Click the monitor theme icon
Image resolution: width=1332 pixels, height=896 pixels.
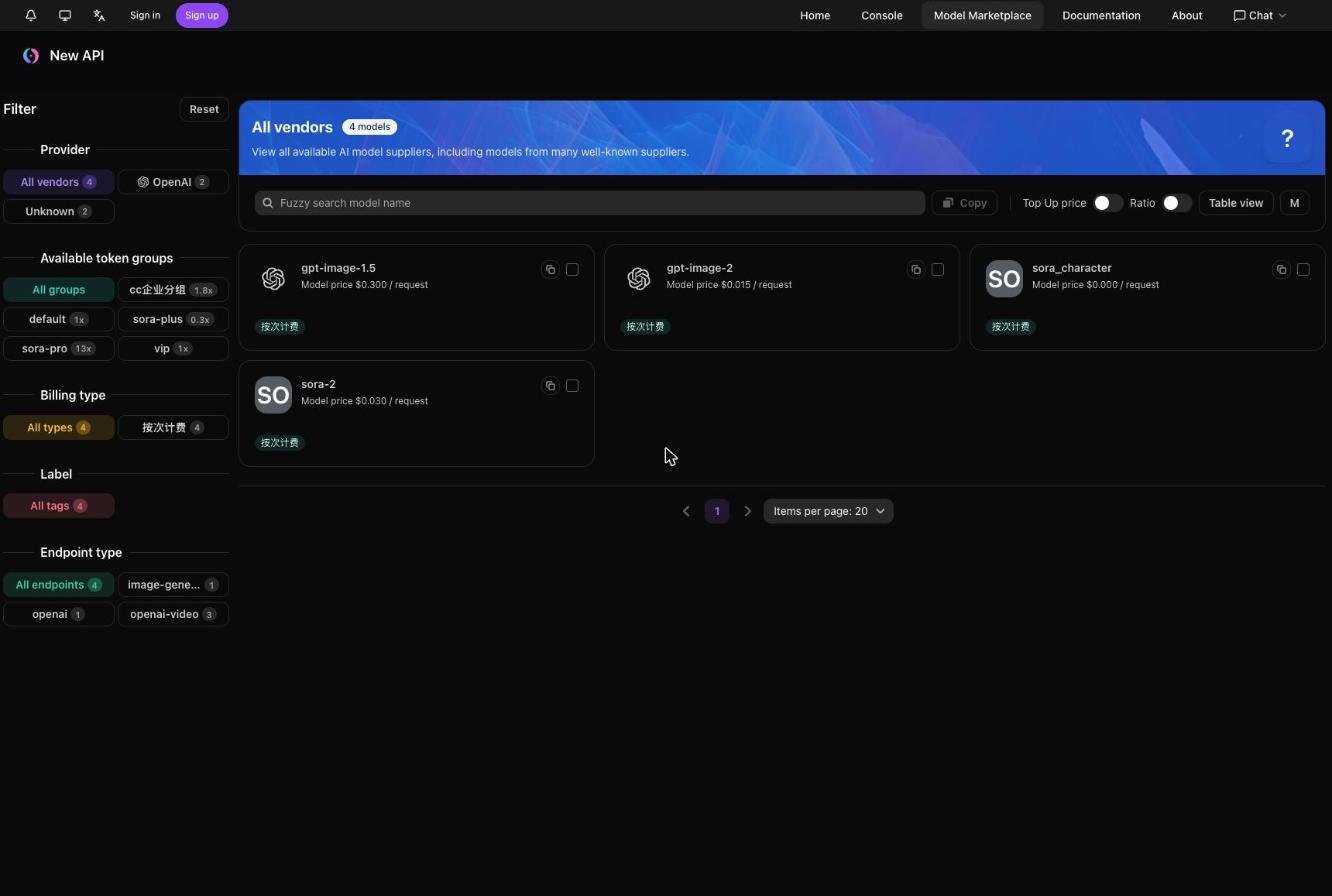65,15
